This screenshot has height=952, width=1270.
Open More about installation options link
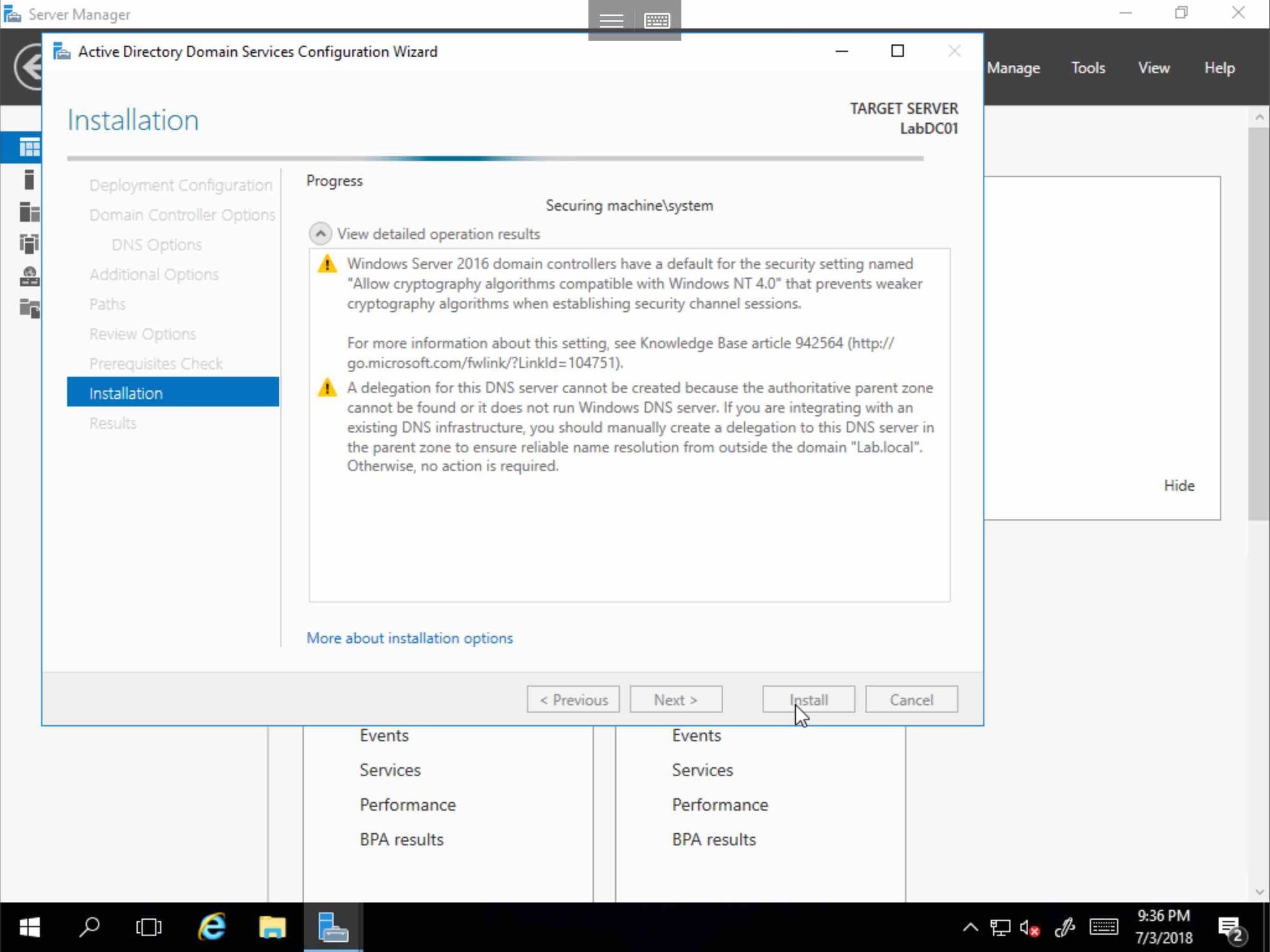coord(410,638)
